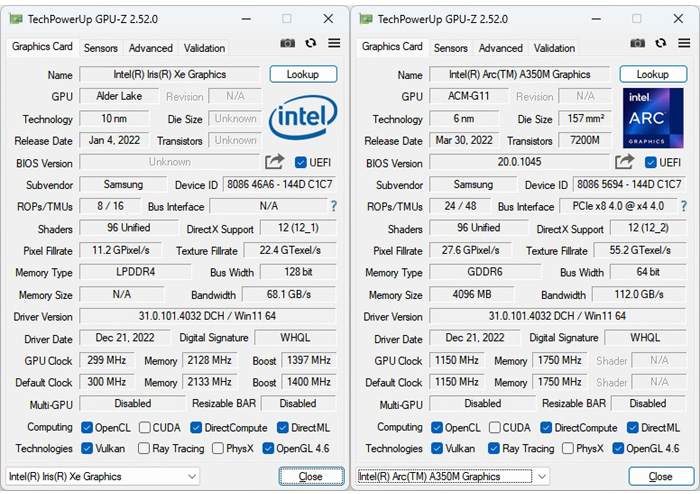Toggle CUDA checkbox in left window
The height and width of the screenshot is (494, 700).
pos(145,428)
